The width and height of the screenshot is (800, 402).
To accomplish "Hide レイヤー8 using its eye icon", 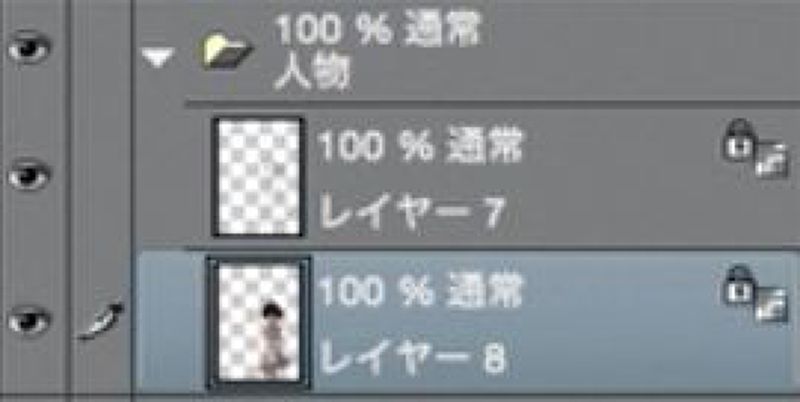I will [x=29, y=321].
